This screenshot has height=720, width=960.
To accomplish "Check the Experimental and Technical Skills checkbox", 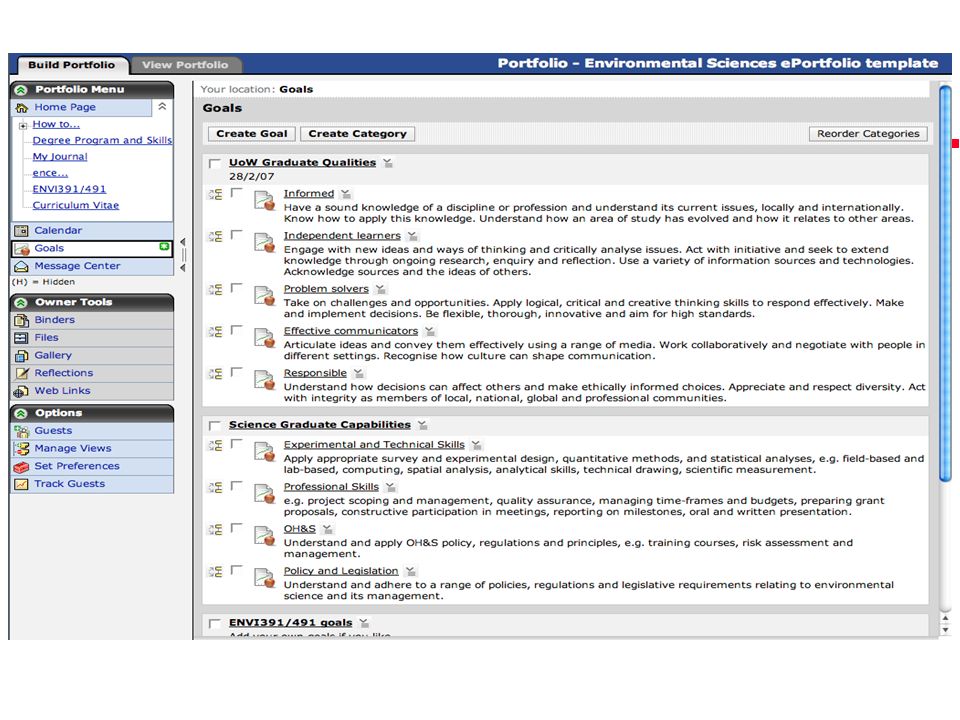I will click(236, 444).
